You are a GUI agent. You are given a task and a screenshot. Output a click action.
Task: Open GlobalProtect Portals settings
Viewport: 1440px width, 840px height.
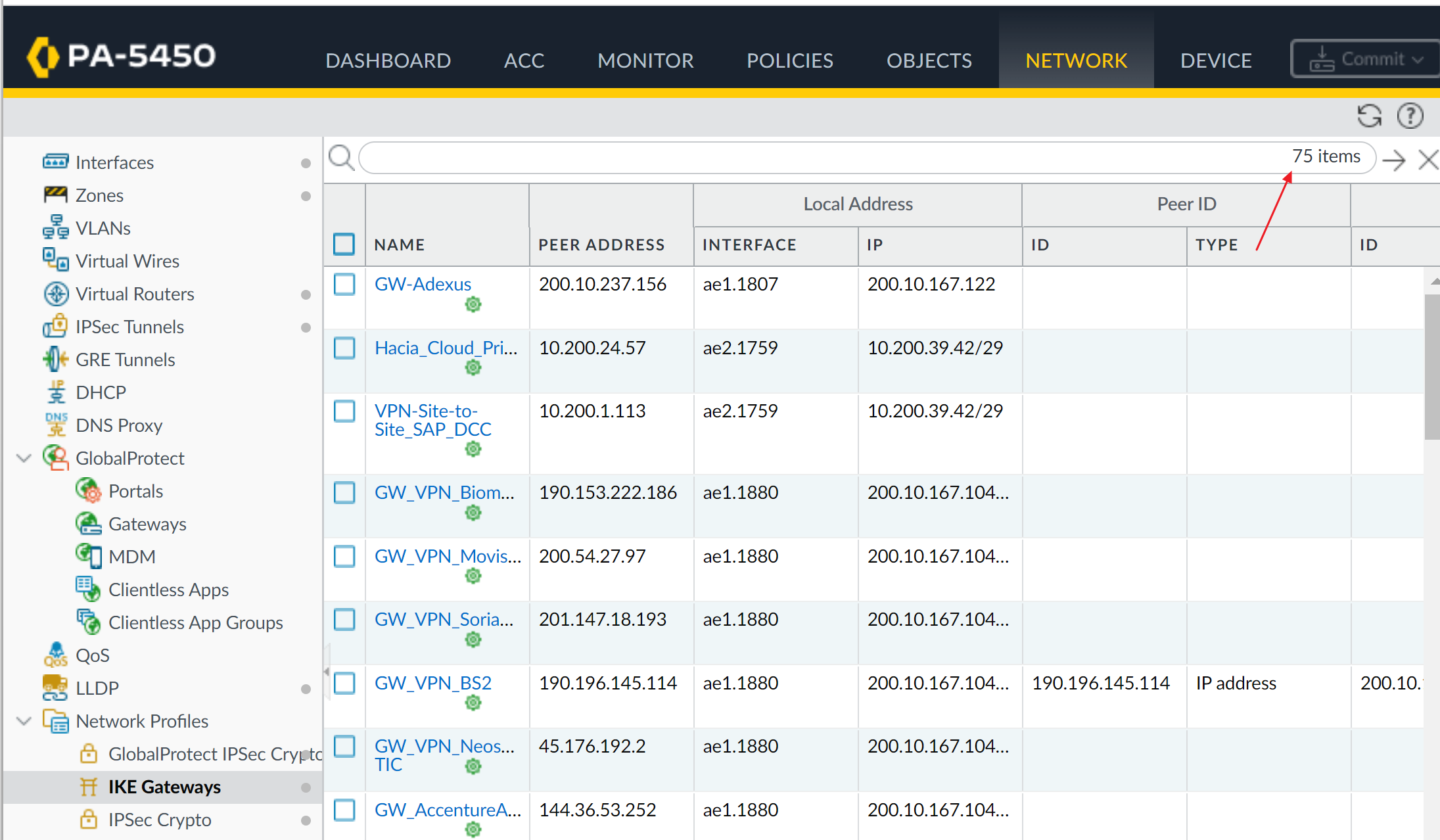pyautogui.click(x=135, y=491)
